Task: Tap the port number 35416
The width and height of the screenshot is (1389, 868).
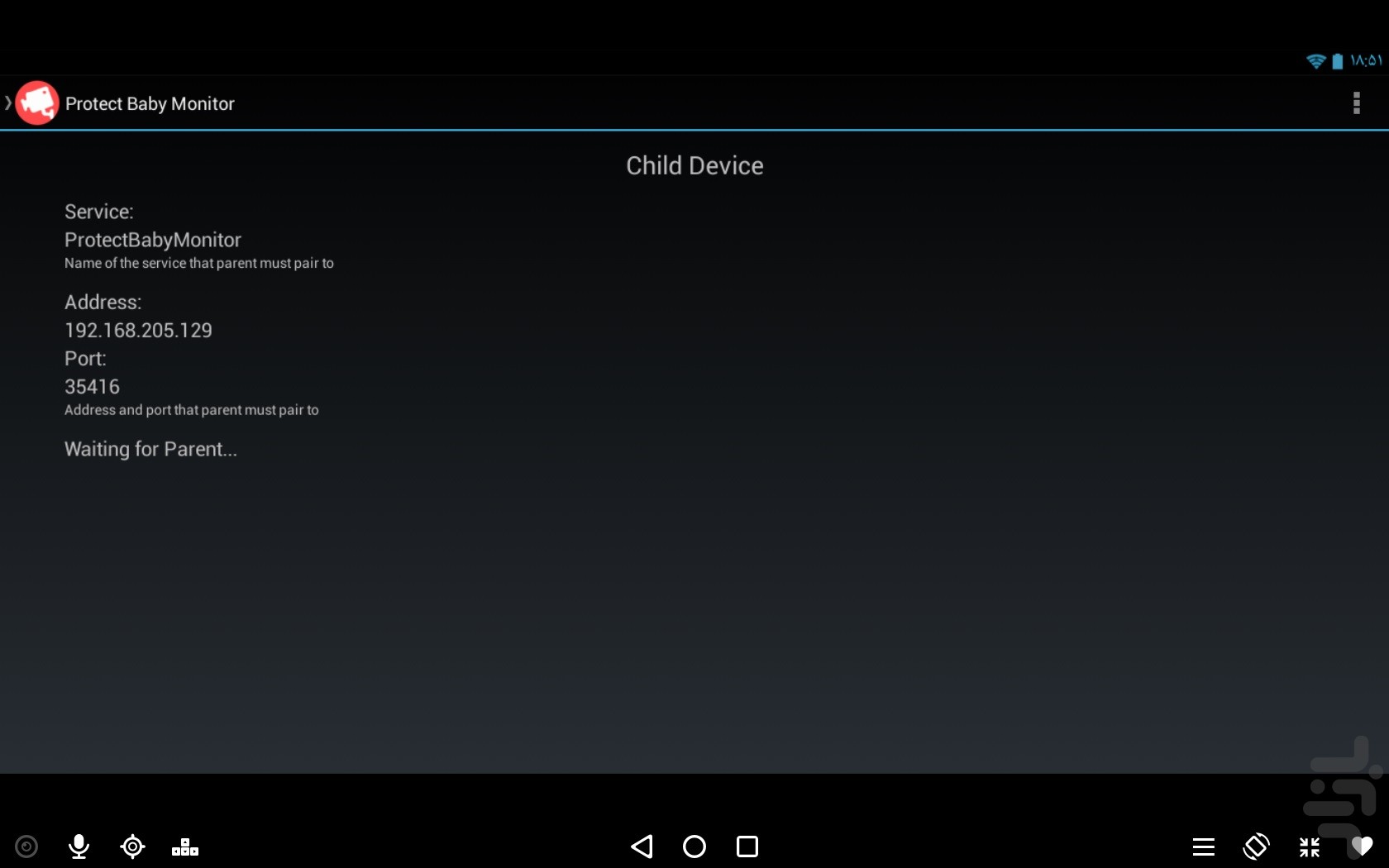Action: click(x=92, y=386)
